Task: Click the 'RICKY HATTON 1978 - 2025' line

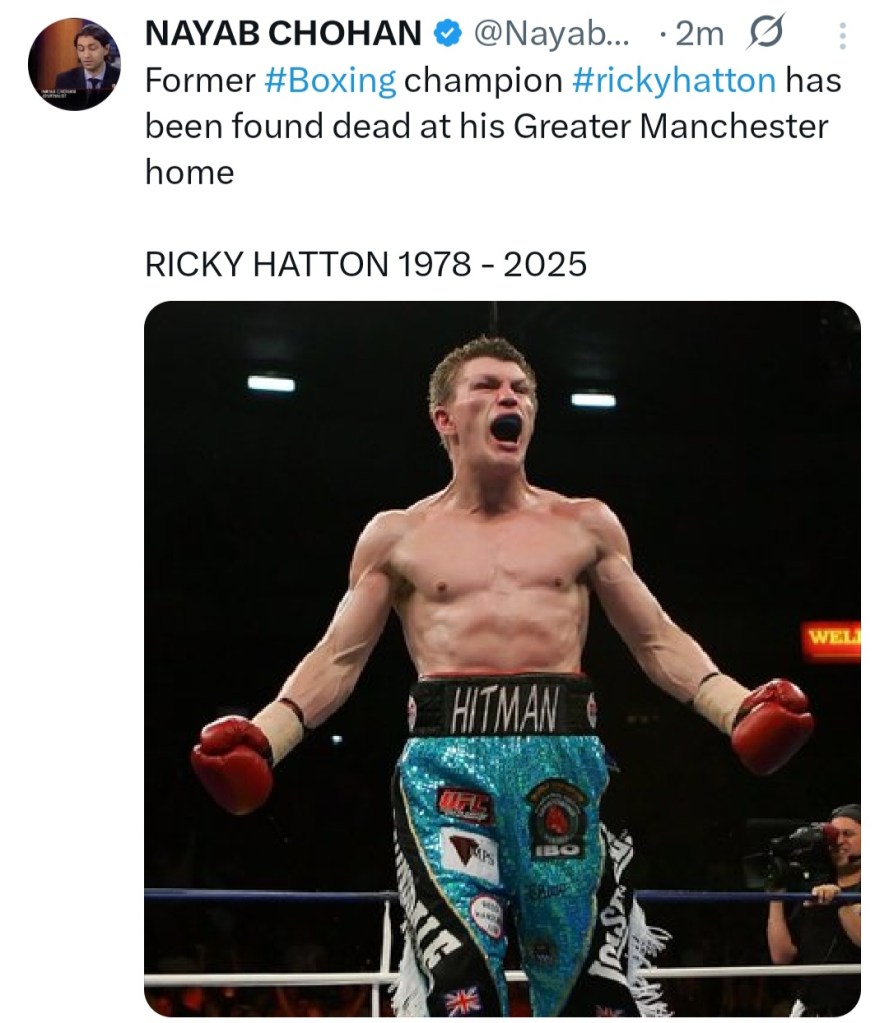Action: (x=366, y=264)
